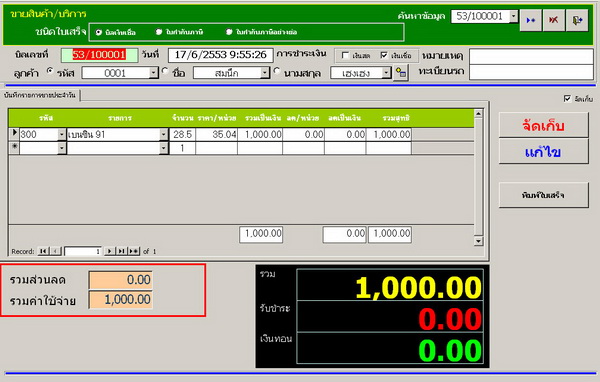Select the ชื่อ customer name radio button
Image resolution: width=600 pixels, height=382 pixels.
(x=165, y=71)
